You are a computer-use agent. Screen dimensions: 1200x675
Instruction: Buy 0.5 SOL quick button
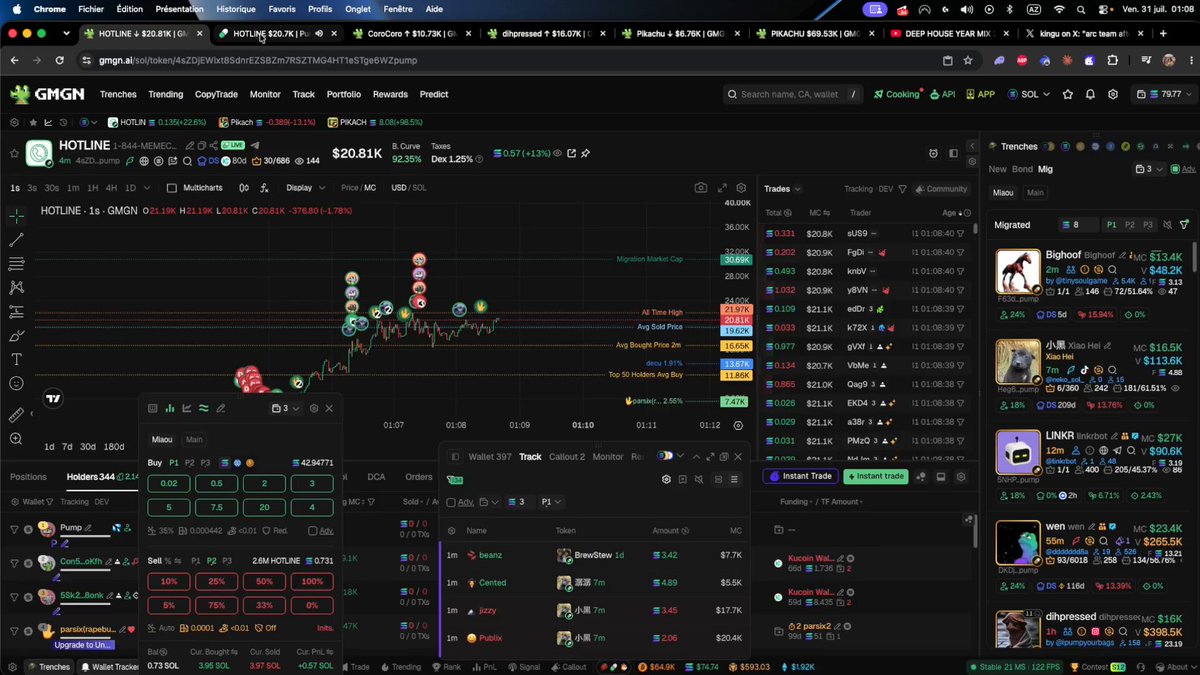tap(217, 484)
